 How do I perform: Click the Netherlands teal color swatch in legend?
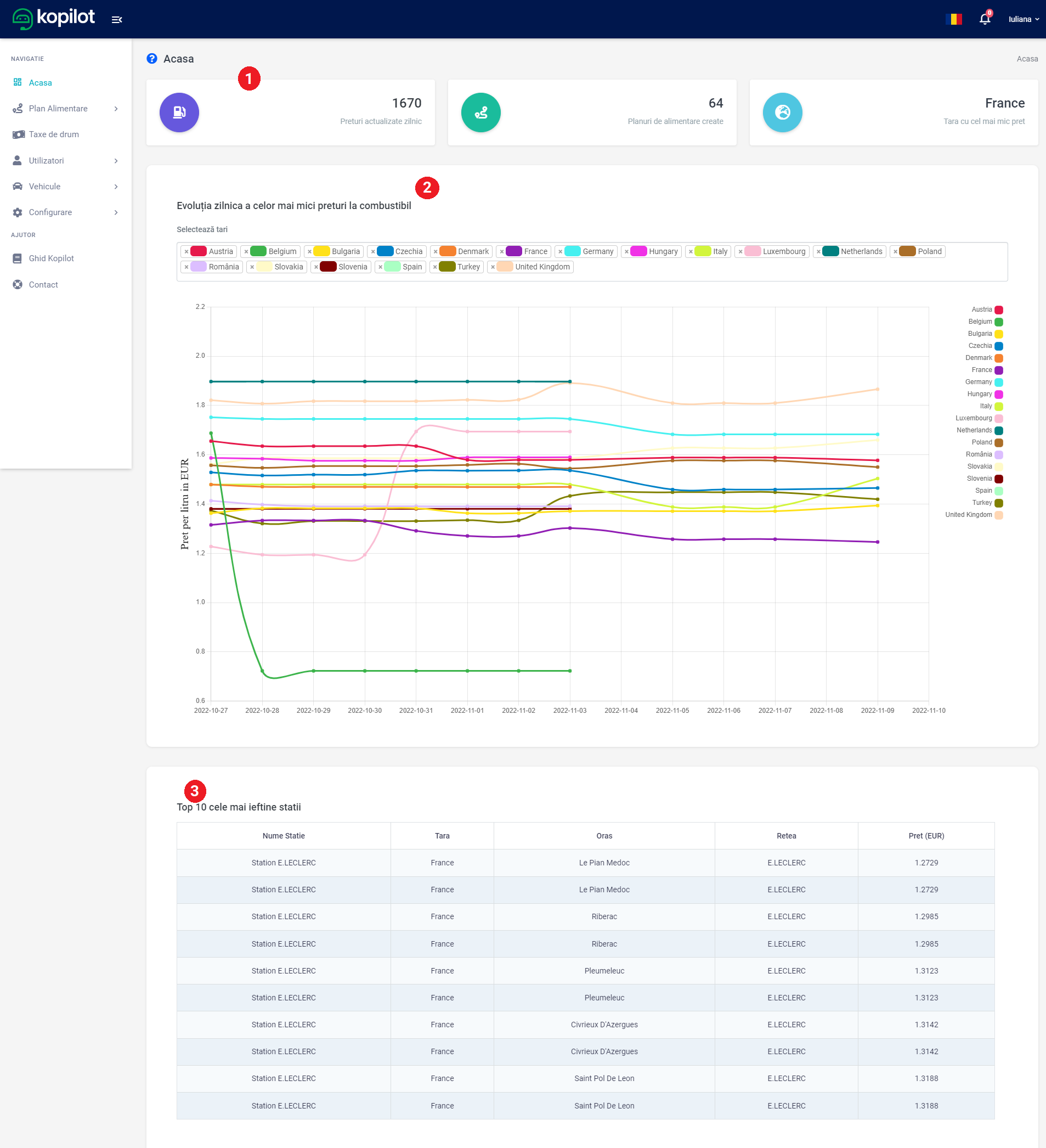[x=998, y=430]
